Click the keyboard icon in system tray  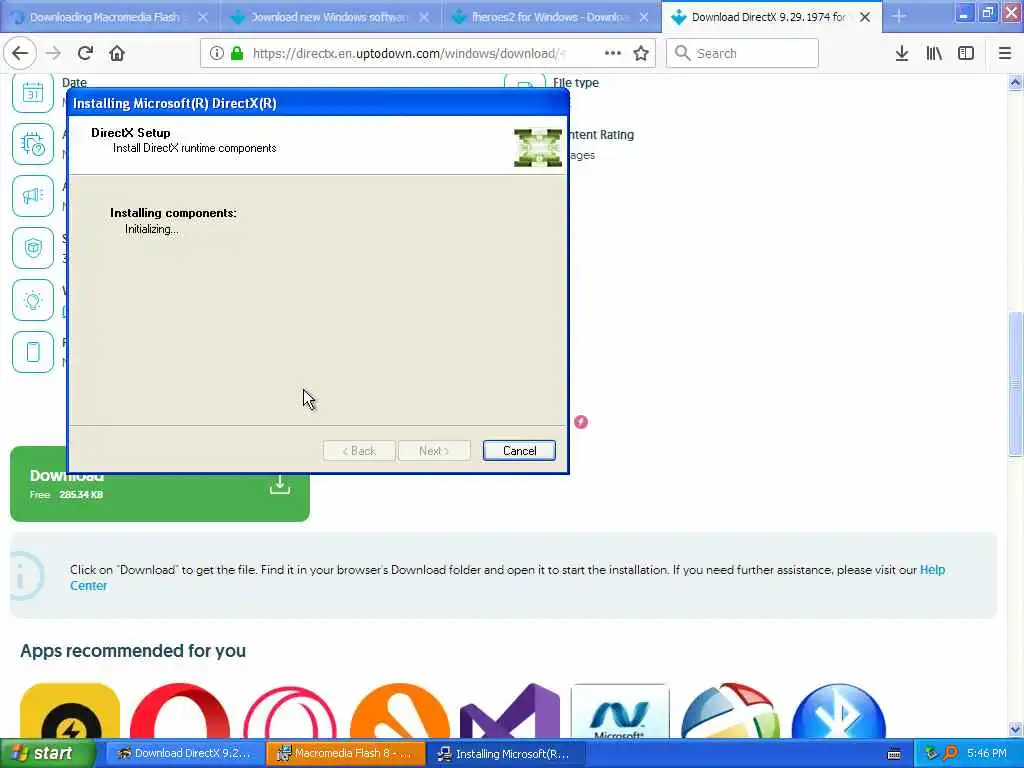click(x=894, y=754)
